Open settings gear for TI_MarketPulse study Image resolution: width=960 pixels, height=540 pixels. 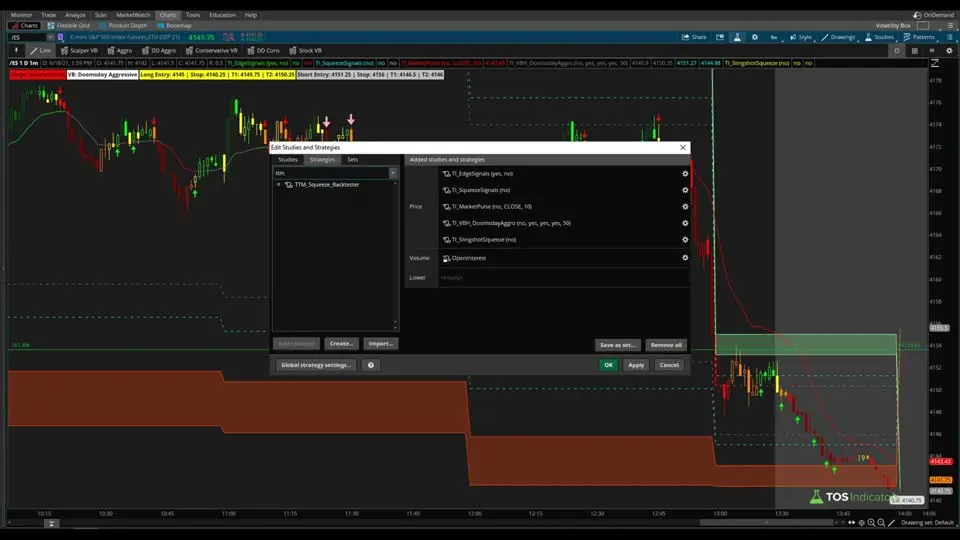tap(685, 207)
